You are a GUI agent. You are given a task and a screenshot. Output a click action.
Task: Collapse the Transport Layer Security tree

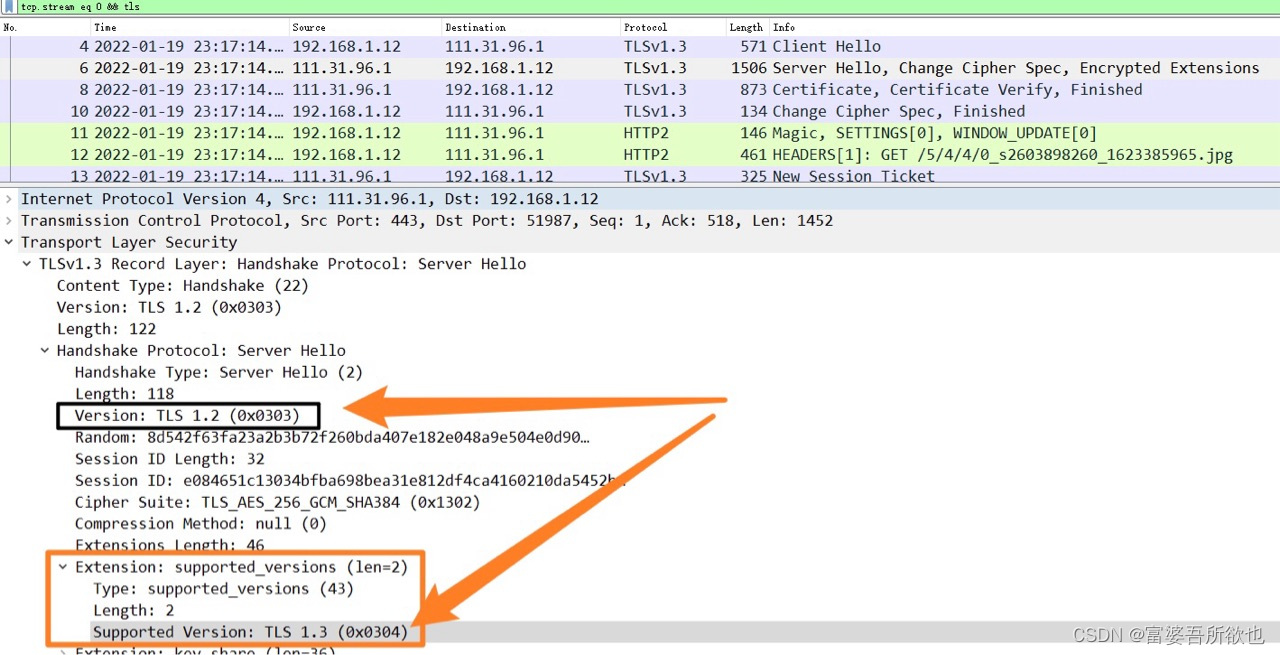tap(8, 242)
